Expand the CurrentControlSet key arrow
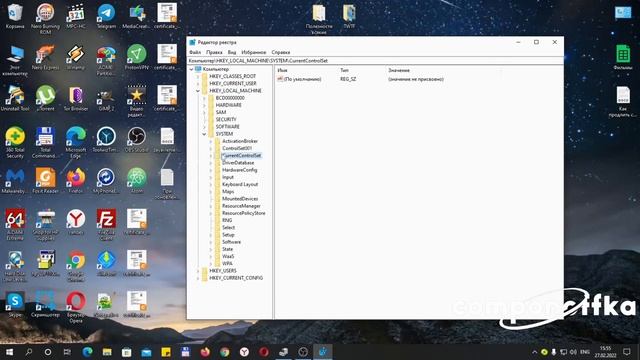 pos(211,156)
